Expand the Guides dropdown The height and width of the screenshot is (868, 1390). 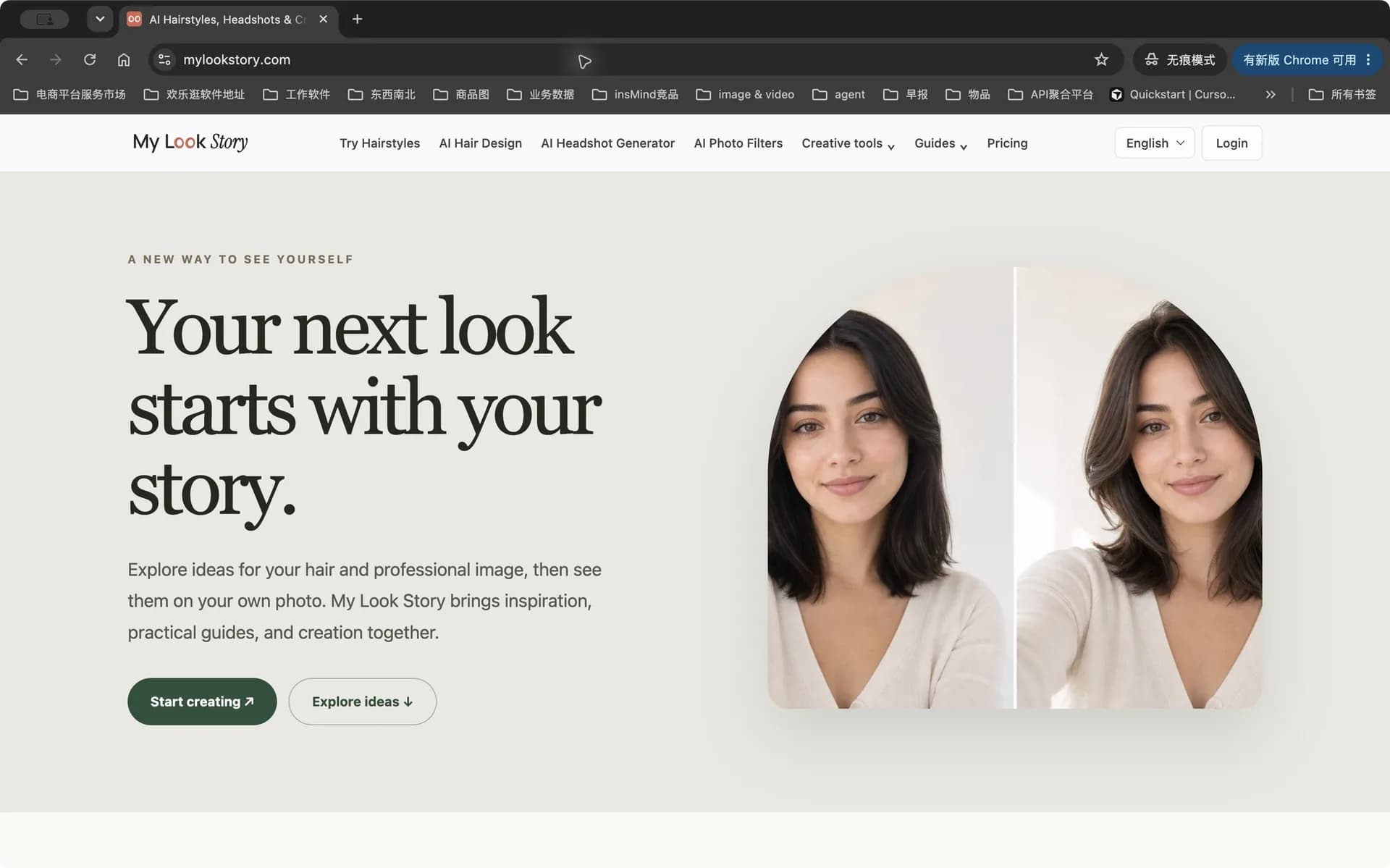(940, 143)
